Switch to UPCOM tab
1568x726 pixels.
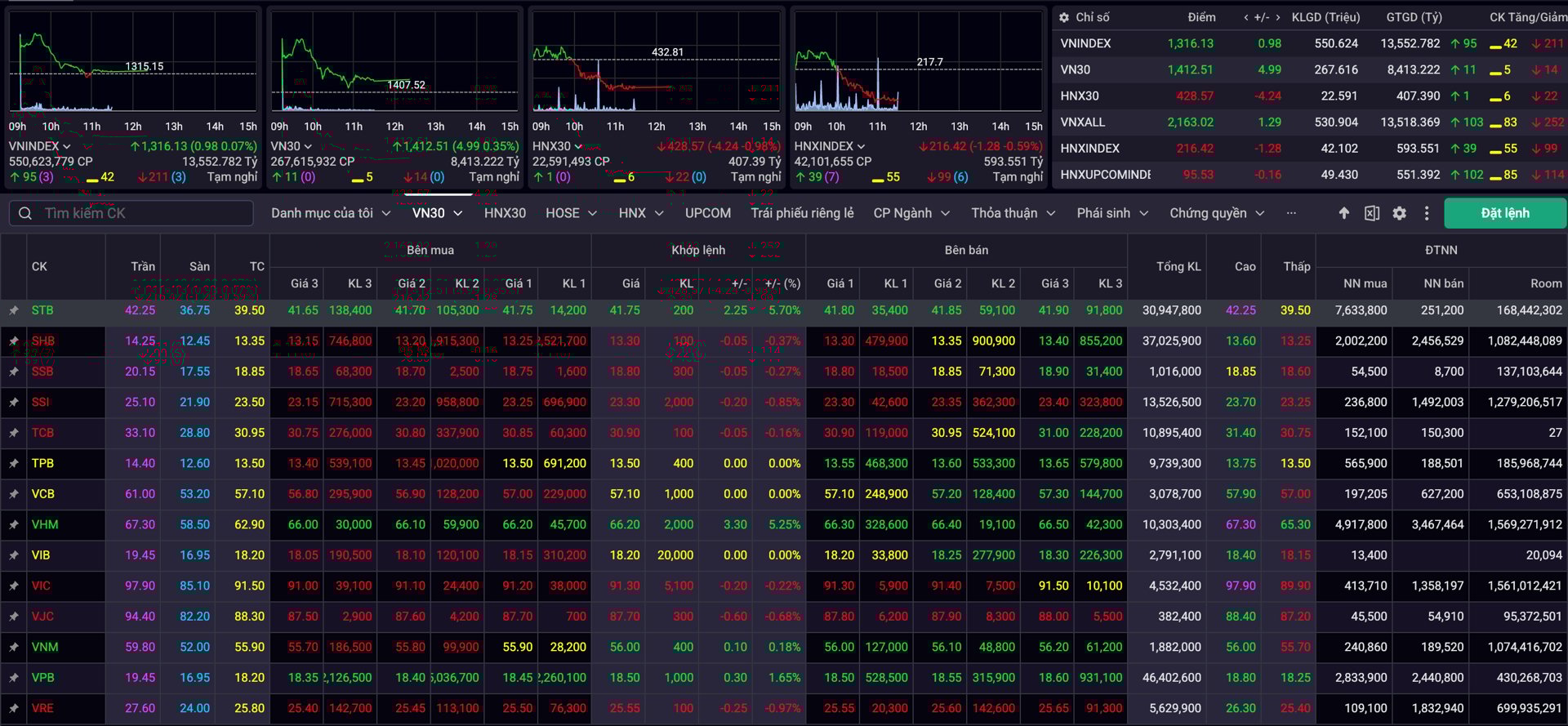708,213
